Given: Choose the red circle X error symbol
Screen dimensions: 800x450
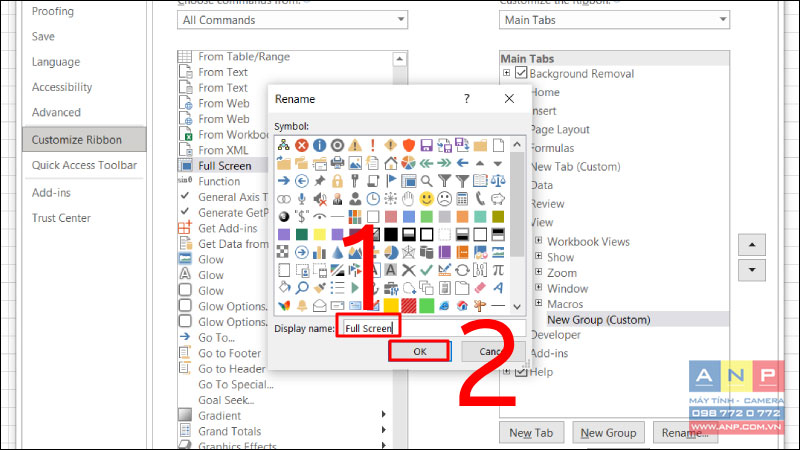Looking at the screenshot, I should coord(302,145).
